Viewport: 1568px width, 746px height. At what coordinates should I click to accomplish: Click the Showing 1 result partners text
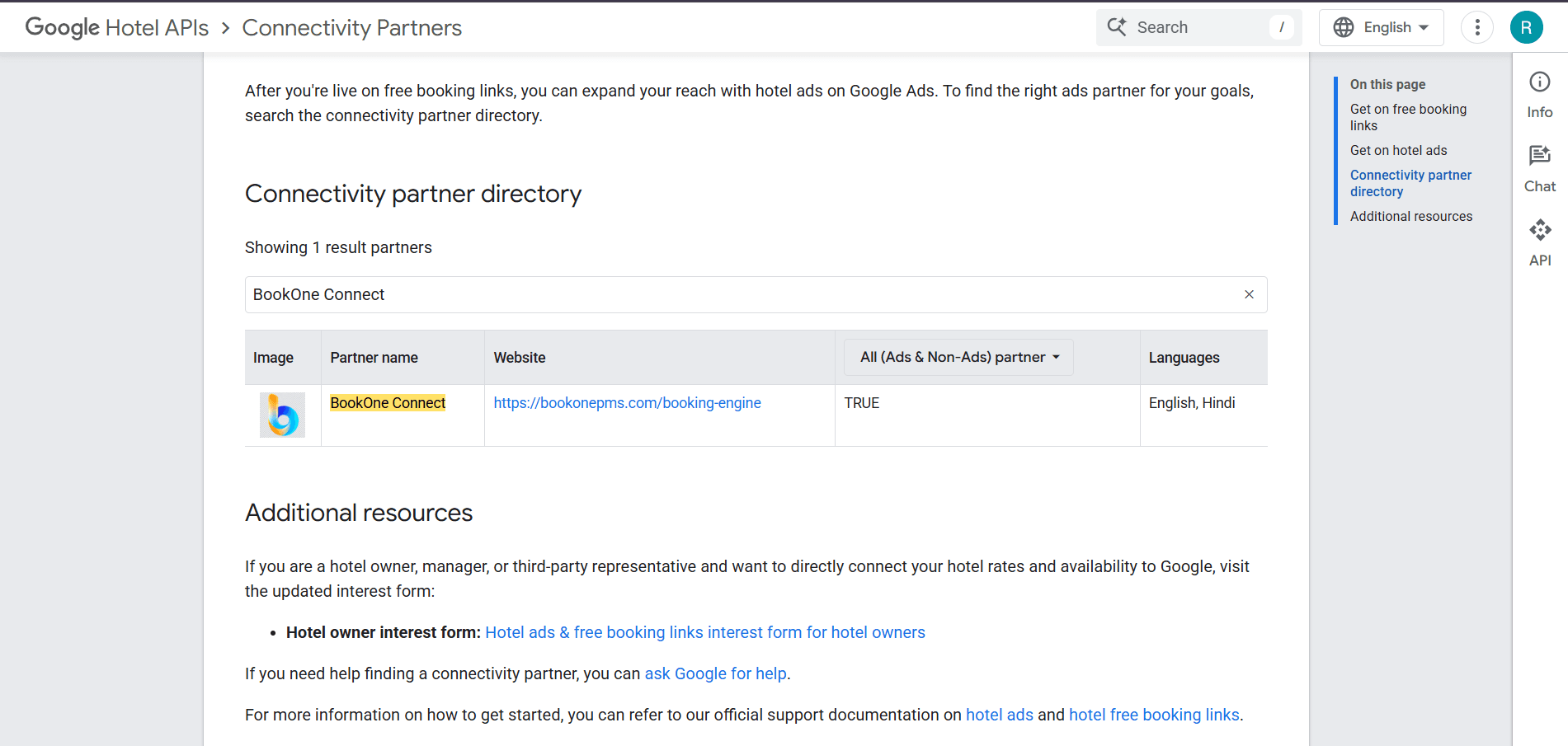click(x=338, y=247)
